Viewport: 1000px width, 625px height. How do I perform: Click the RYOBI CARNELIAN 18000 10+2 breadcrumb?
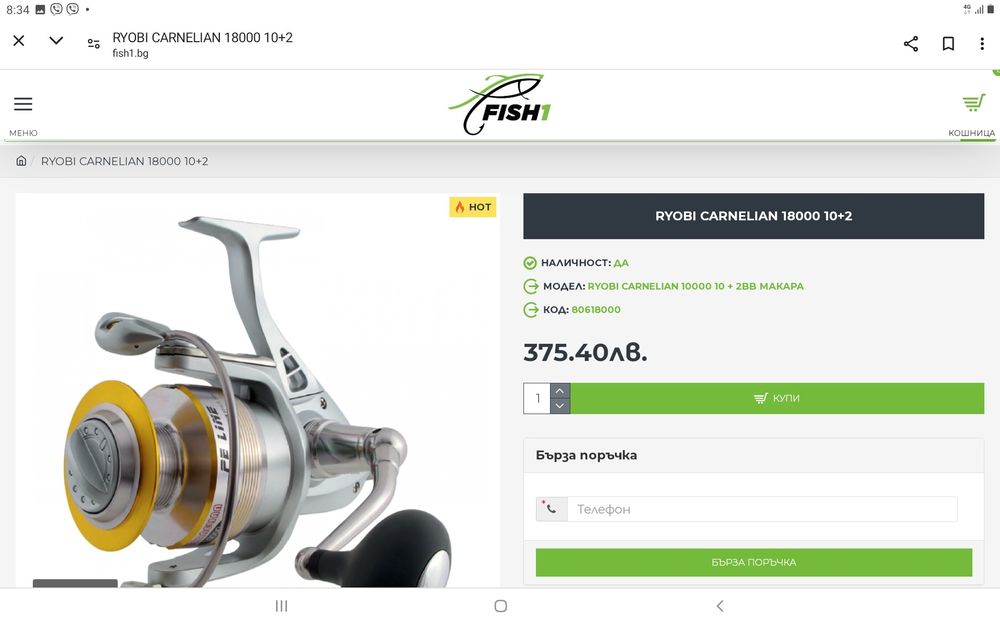click(x=124, y=161)
